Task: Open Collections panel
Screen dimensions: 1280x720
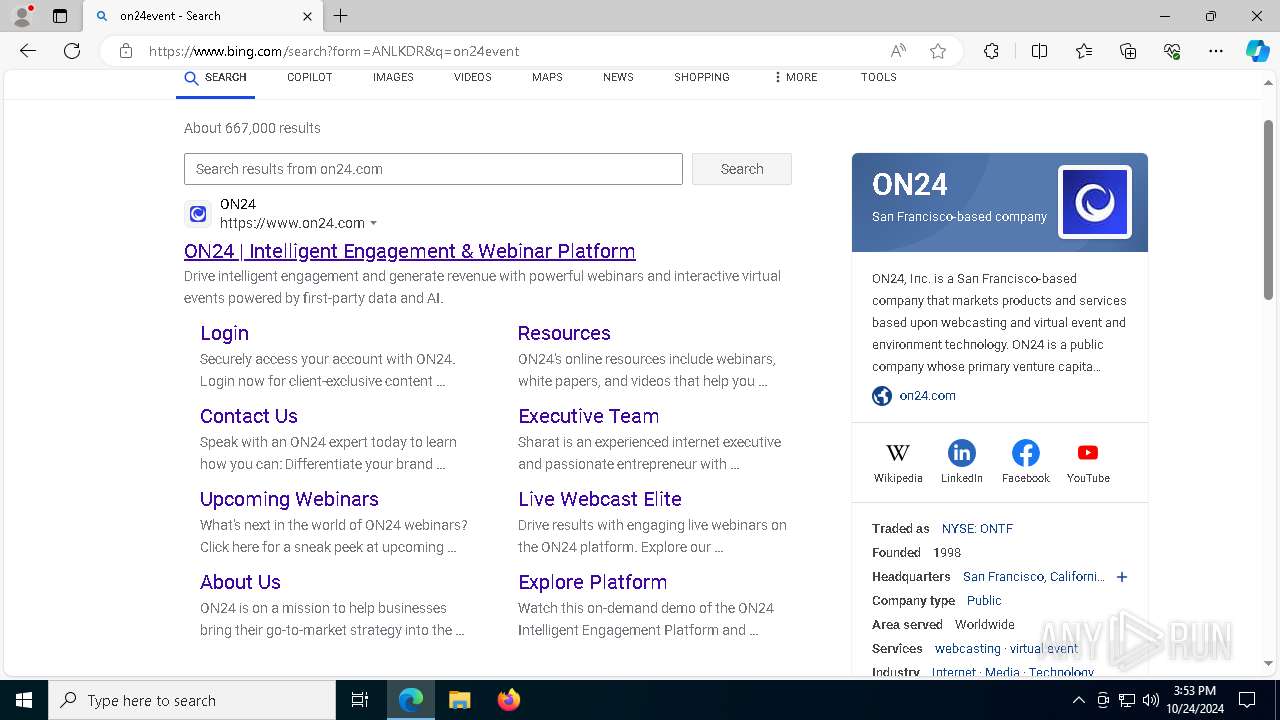Action: [x=1128, y=51]
